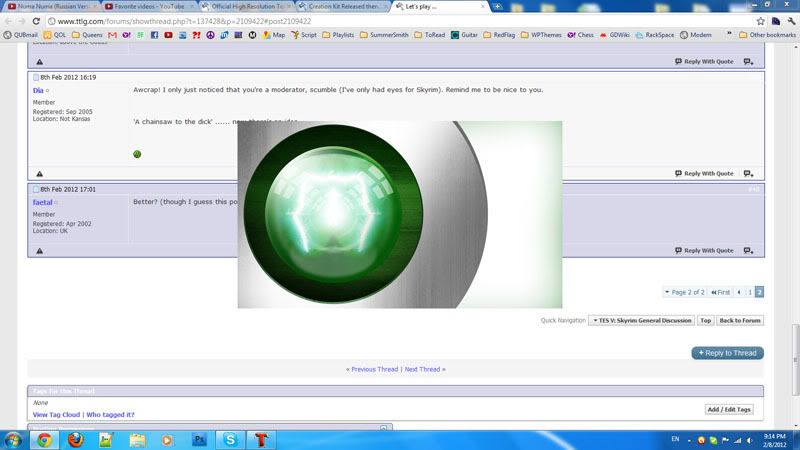Switch to the Creation Kit Released tab
800x450 pixels.
[342, 6]
